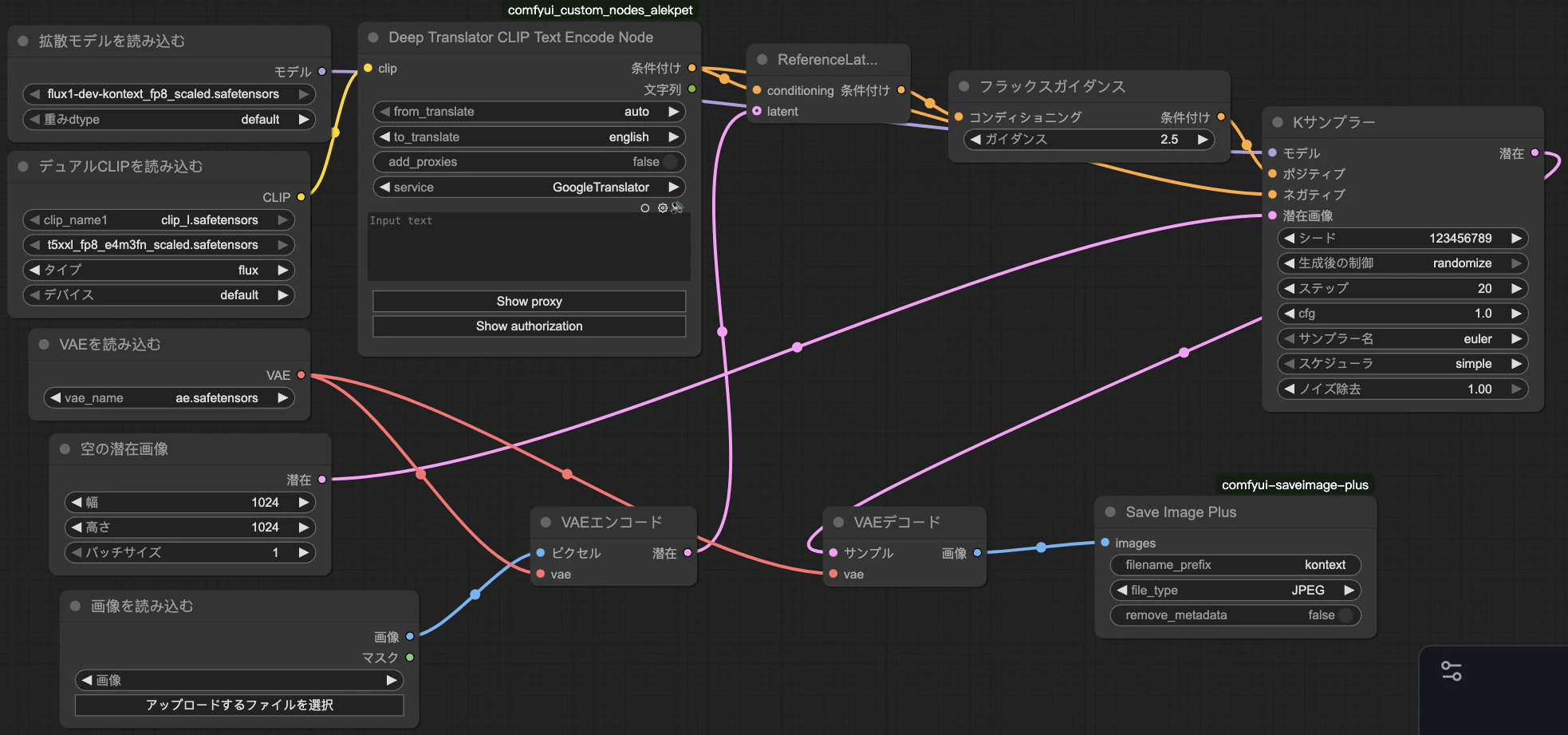
Task: Open the vae_name dropdown
Action: pos(169,397)
